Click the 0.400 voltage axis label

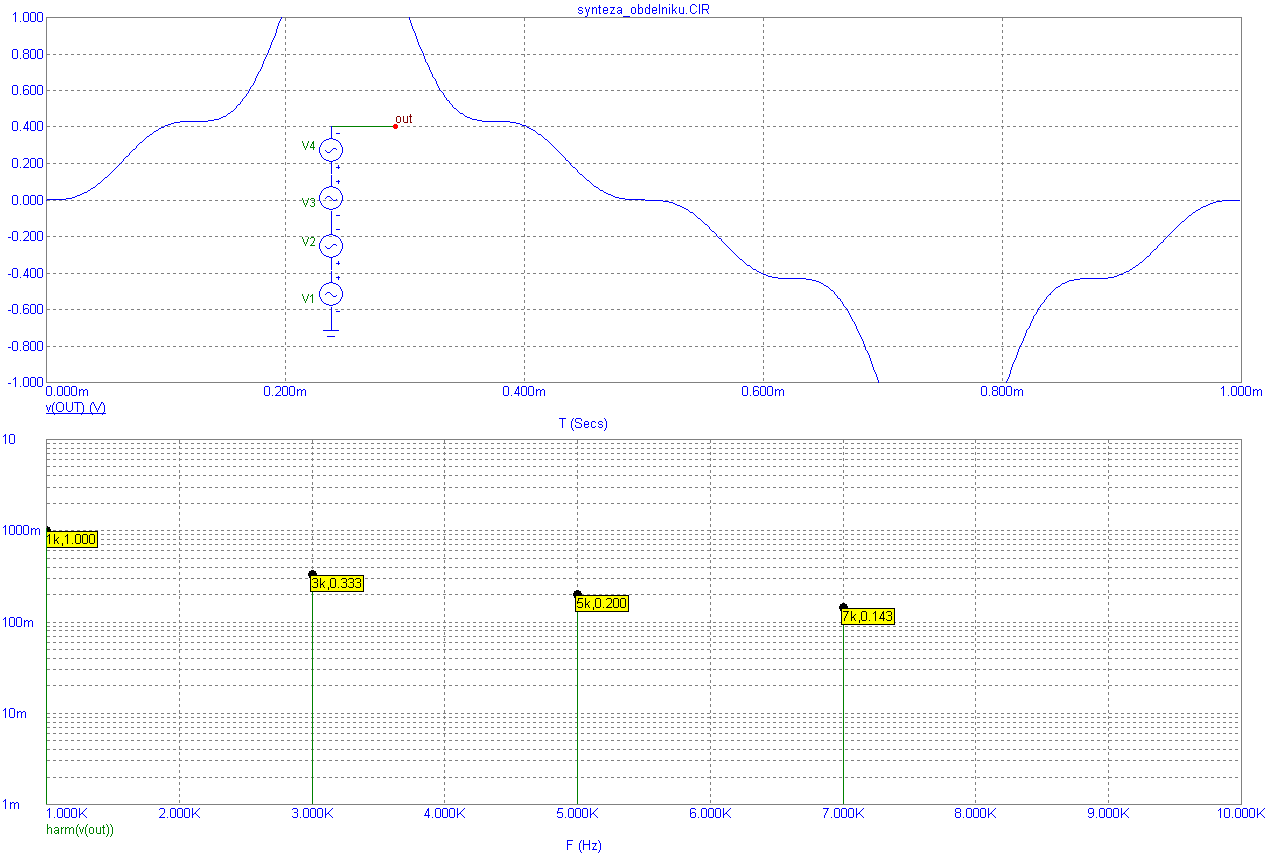[26, 127]
